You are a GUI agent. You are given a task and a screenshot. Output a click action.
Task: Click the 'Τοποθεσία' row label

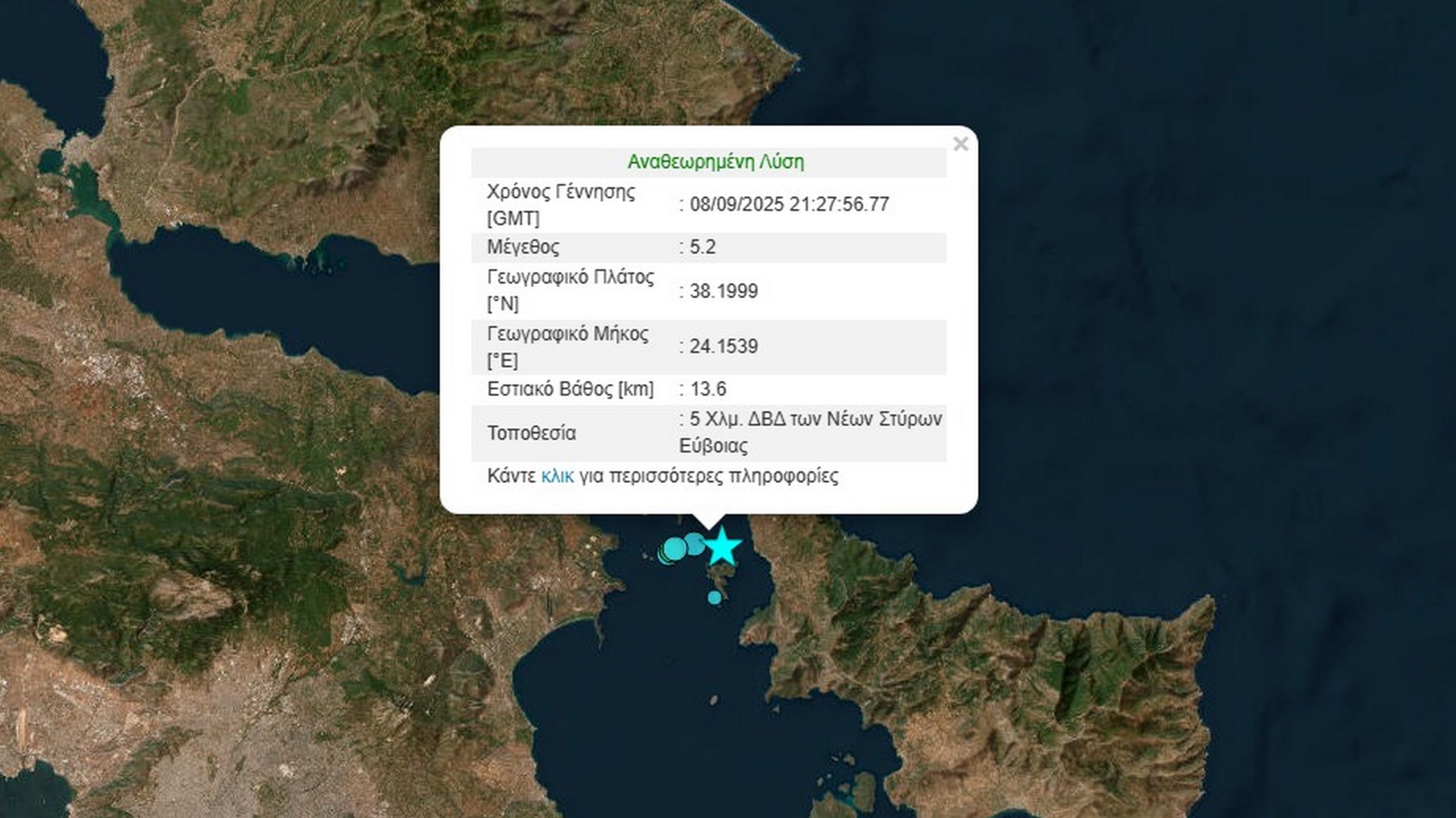click(x=531, y=433)
